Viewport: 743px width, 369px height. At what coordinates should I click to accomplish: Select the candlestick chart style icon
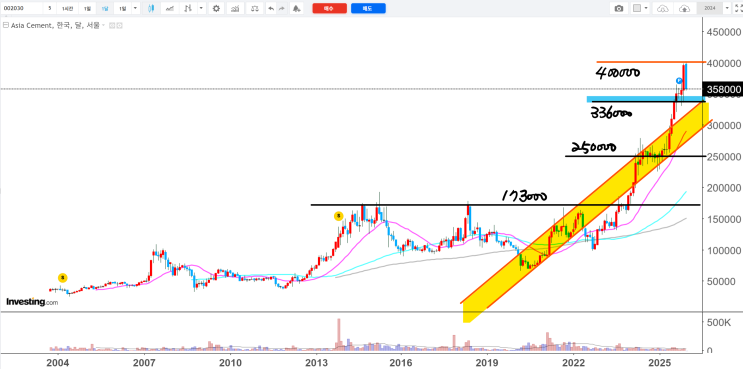coord(151,8)
